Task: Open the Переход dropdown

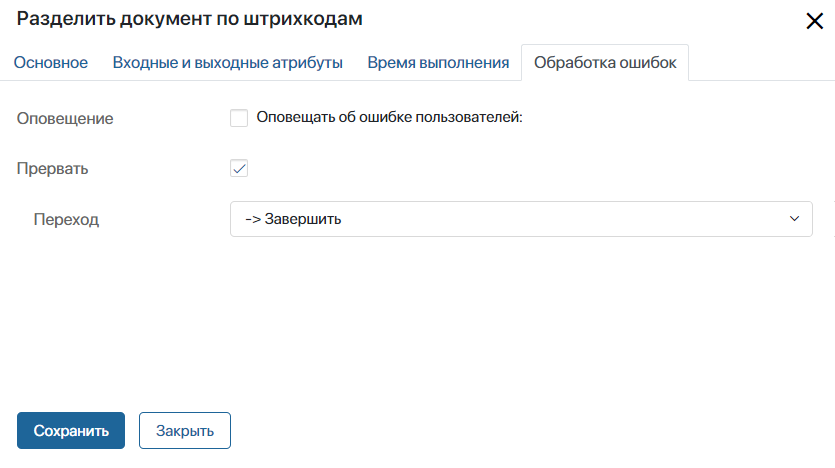Action: 520,219
